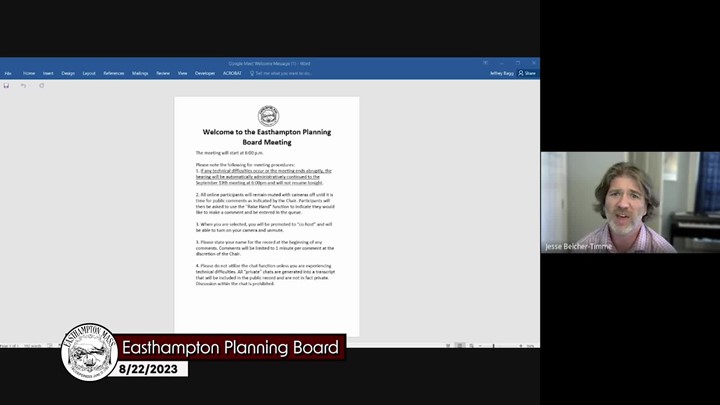Click the Redo/Repeat icon
Image resolution: width=720 pixels, height=405 pixels.
pos(41,85)
